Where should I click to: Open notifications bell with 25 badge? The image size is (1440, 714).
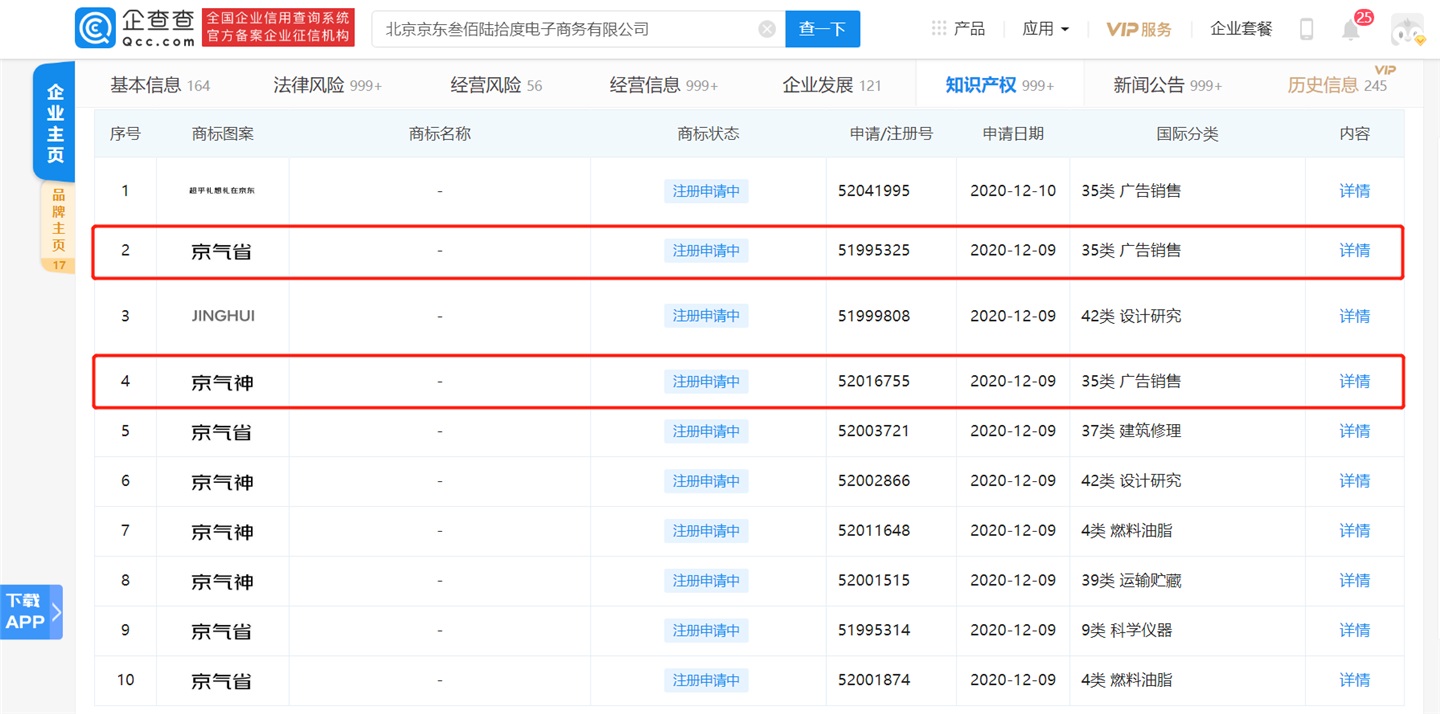click(1351, 29)
